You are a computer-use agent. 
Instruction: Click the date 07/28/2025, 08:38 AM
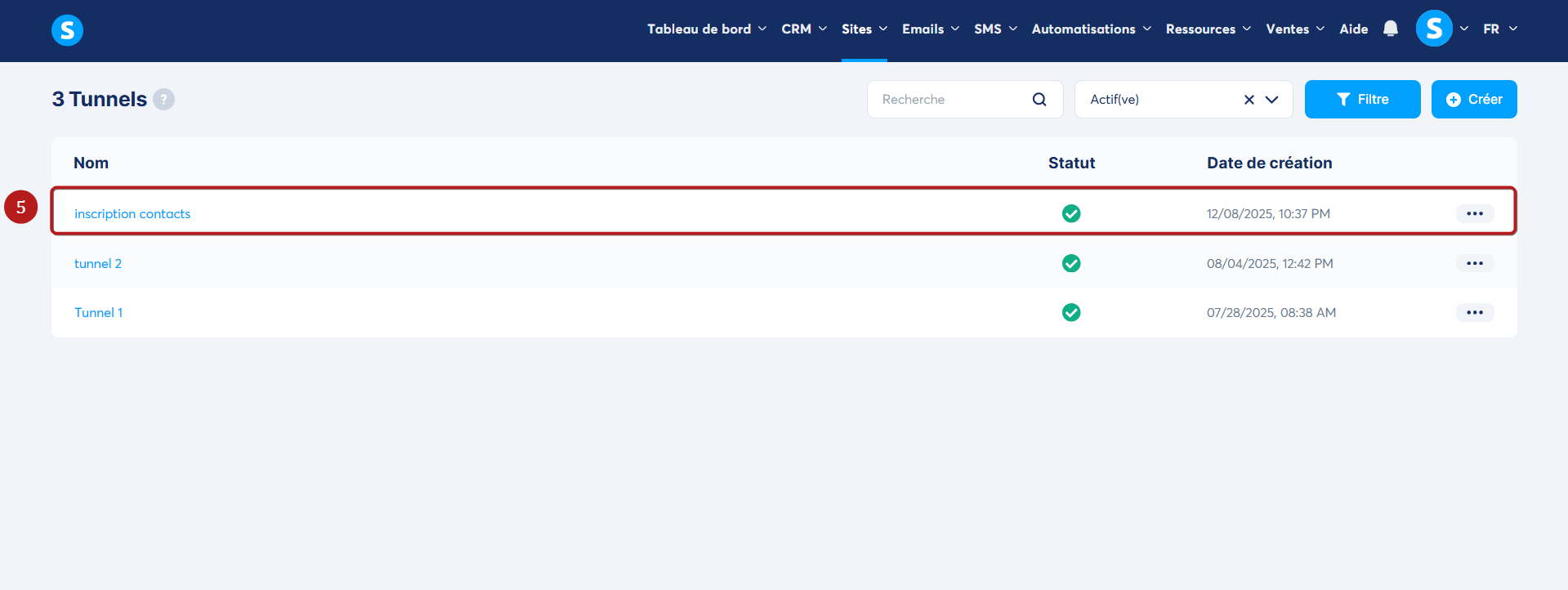(1271, 312)
